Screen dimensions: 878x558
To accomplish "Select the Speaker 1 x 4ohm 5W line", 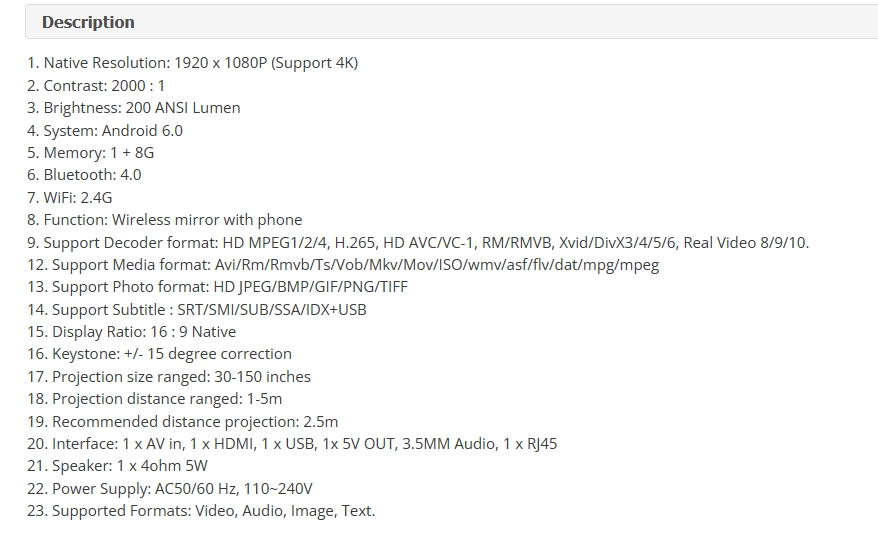I will click(x=117, y=466).
